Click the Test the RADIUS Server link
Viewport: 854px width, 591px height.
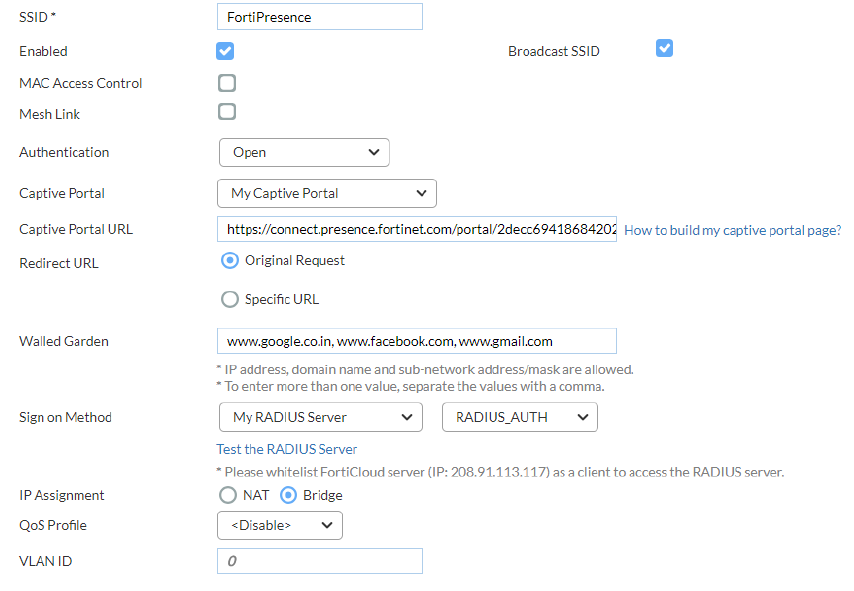point(287,449)
